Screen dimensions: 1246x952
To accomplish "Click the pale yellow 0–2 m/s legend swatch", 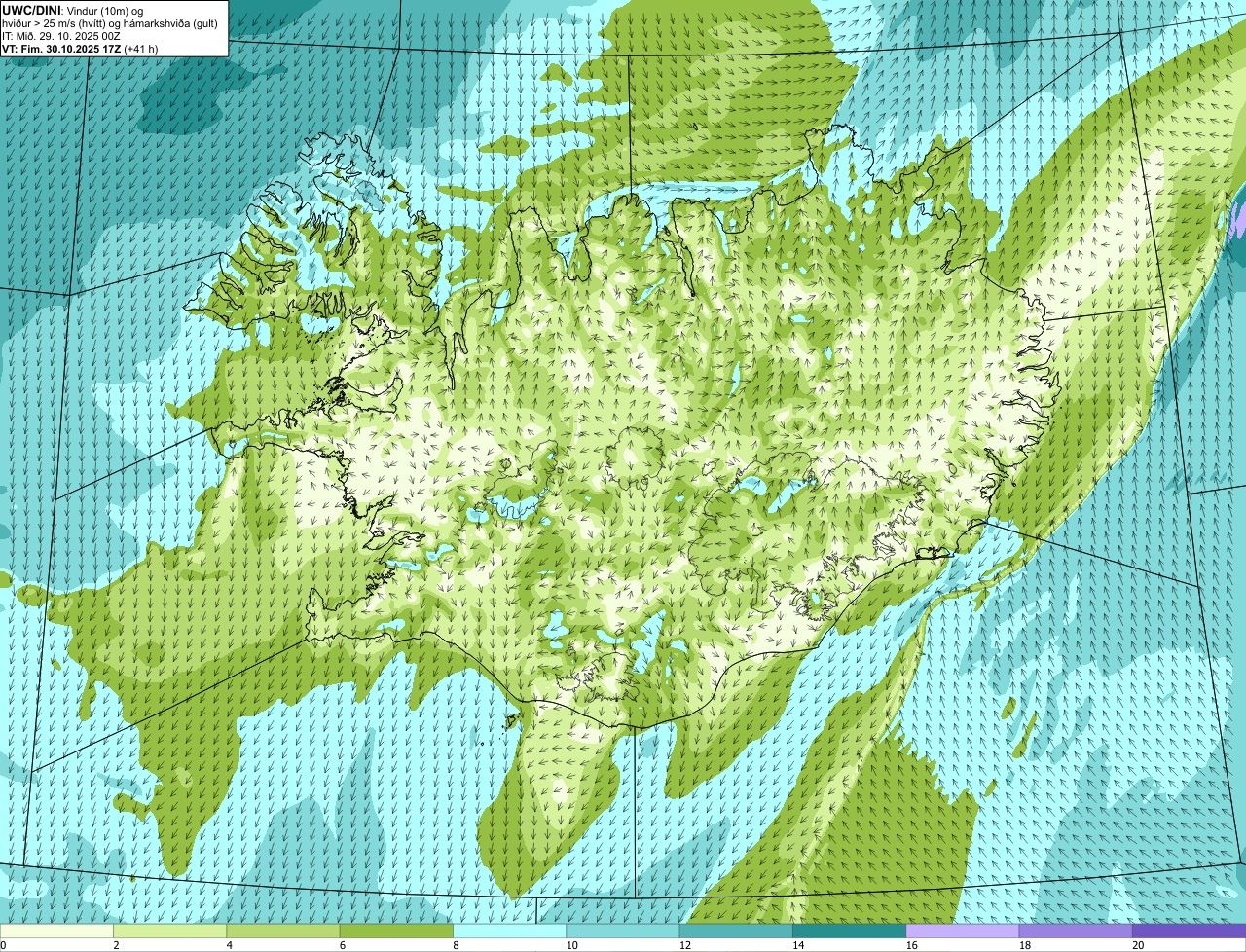I will (x=56, y=931).
